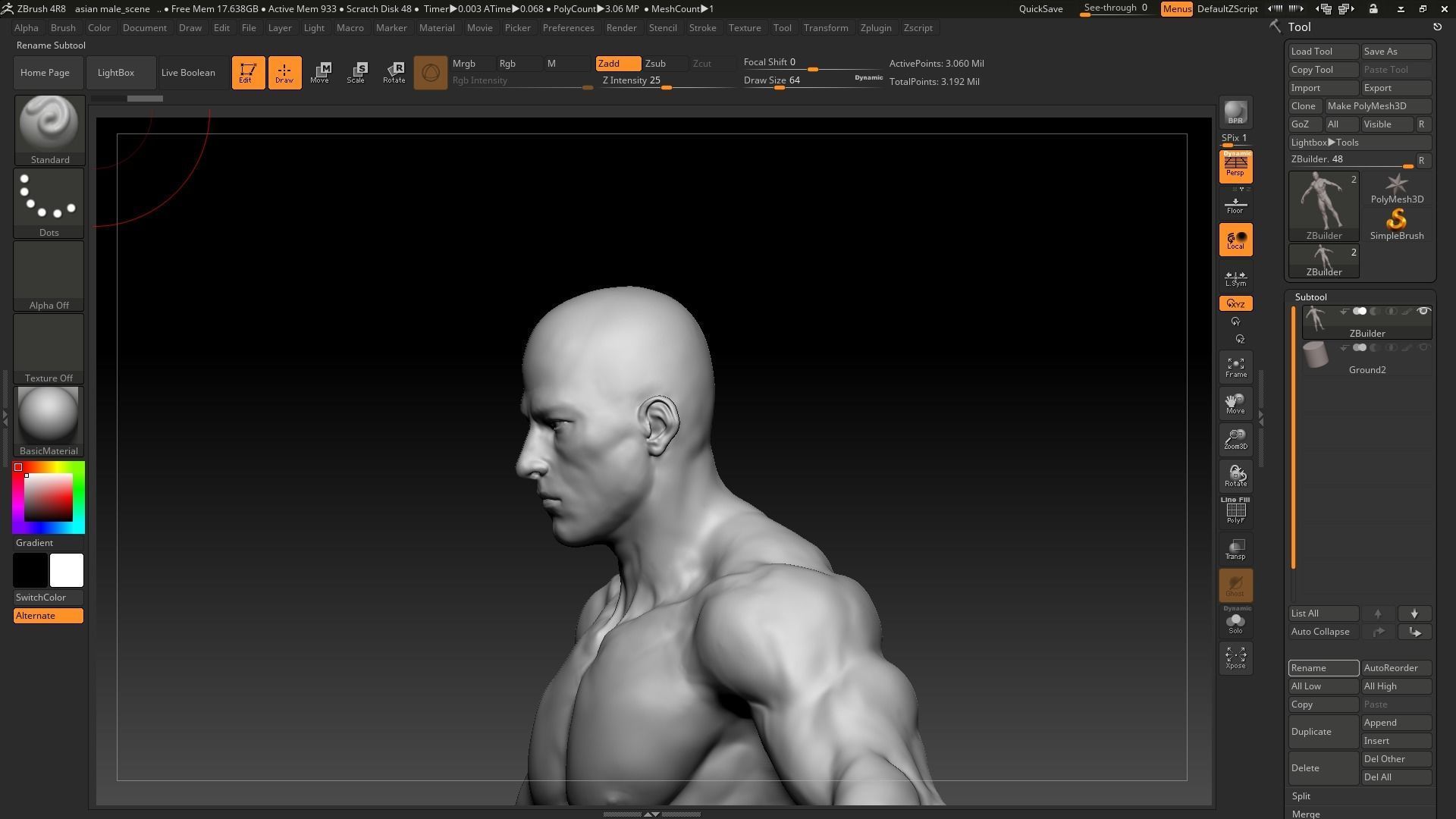The image size is (1456, 819).
Task: Expand the Merge subpalette
Action: [1306, 814]
